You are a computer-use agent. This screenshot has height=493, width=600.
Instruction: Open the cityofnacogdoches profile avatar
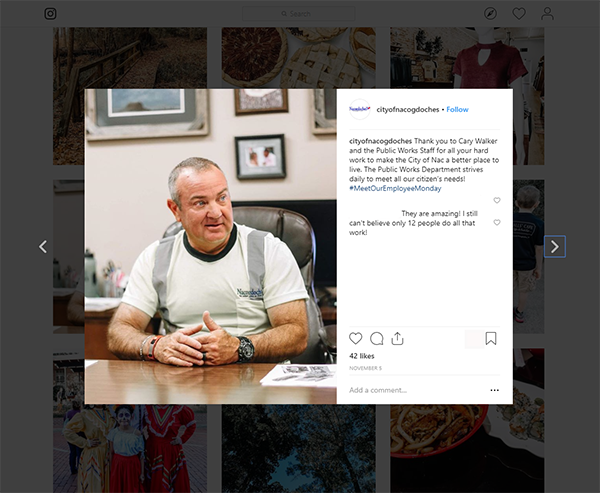click(x=360, y=109)
